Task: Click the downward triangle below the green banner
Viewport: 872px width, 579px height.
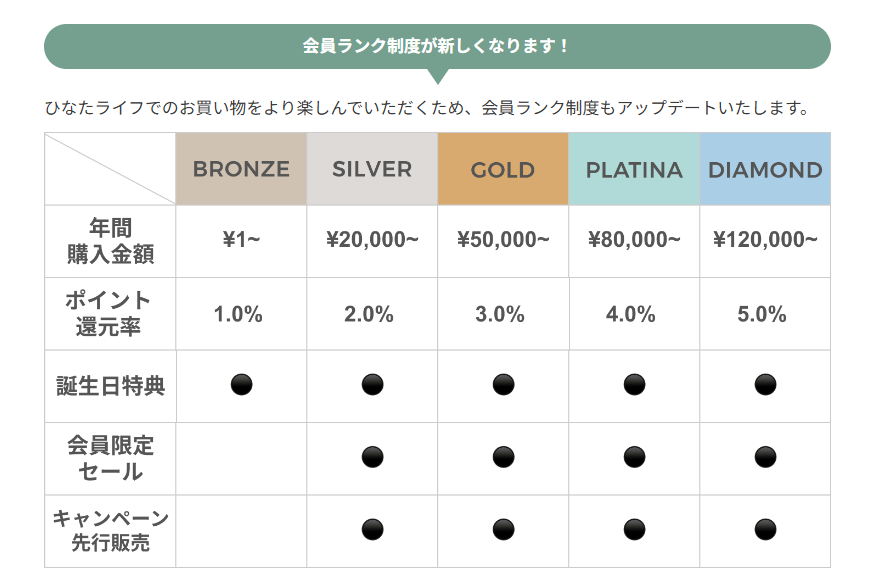Action: point(437,76)
